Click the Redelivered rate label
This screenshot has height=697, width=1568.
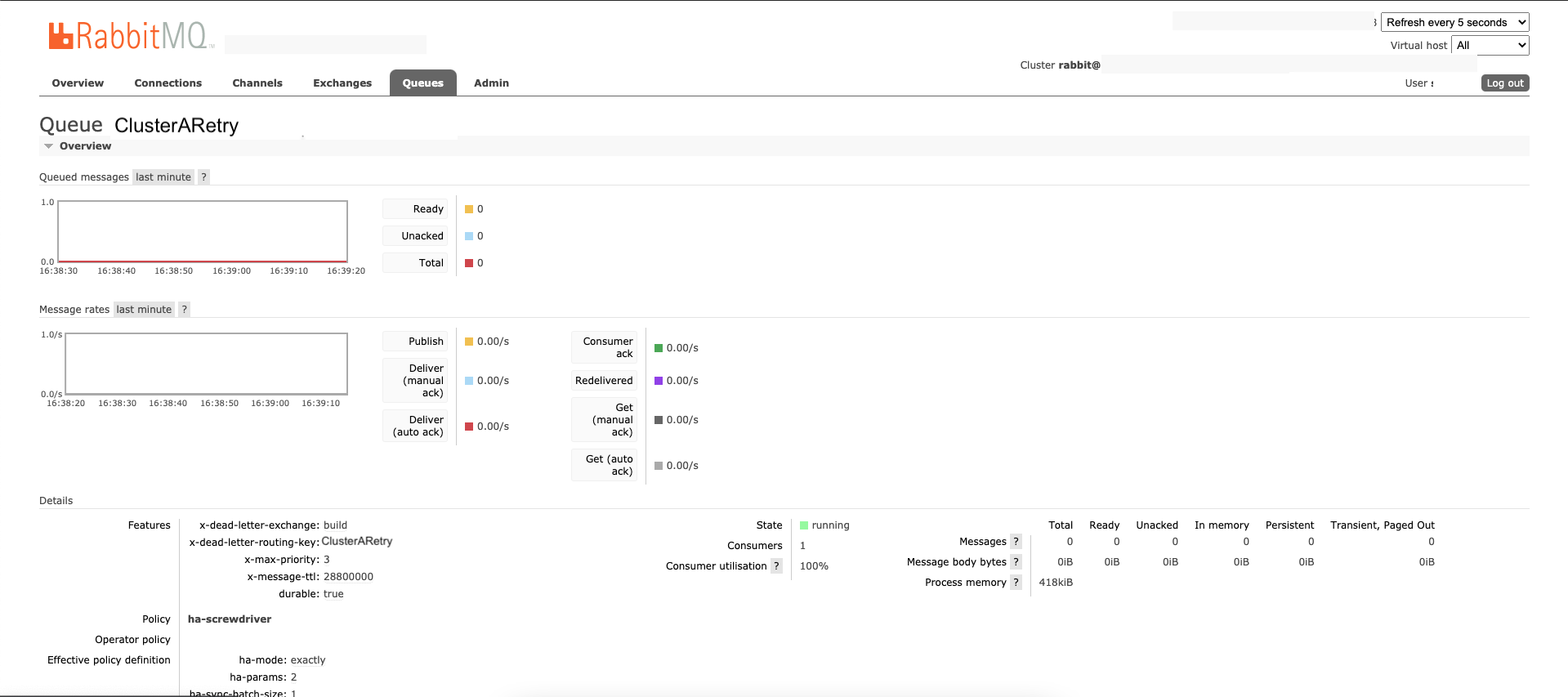tap(604, 381)
